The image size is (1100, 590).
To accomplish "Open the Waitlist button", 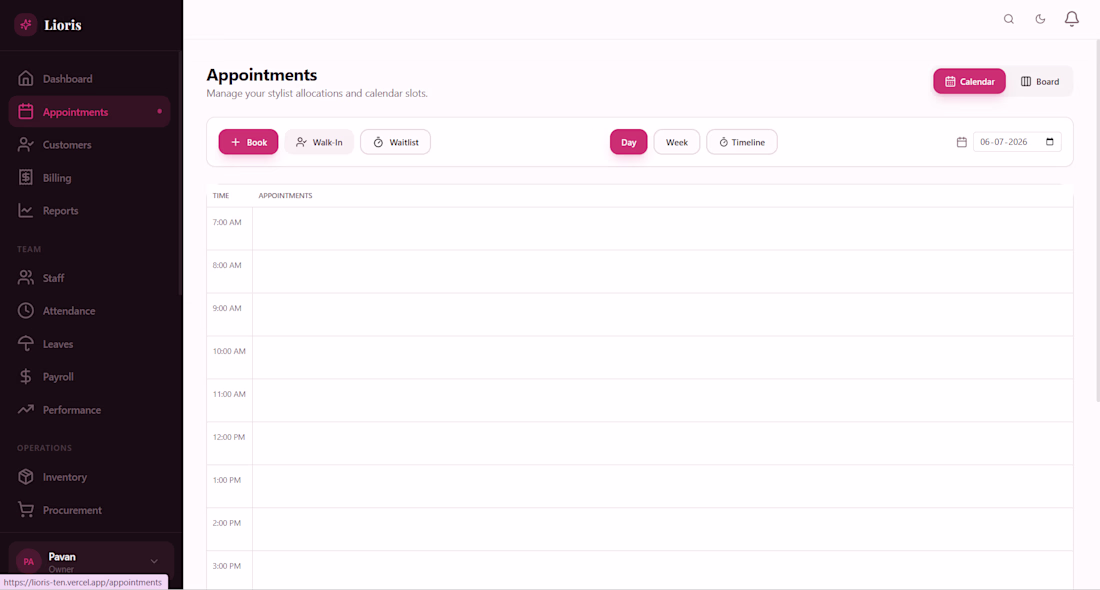I will (x=396, y=142).
